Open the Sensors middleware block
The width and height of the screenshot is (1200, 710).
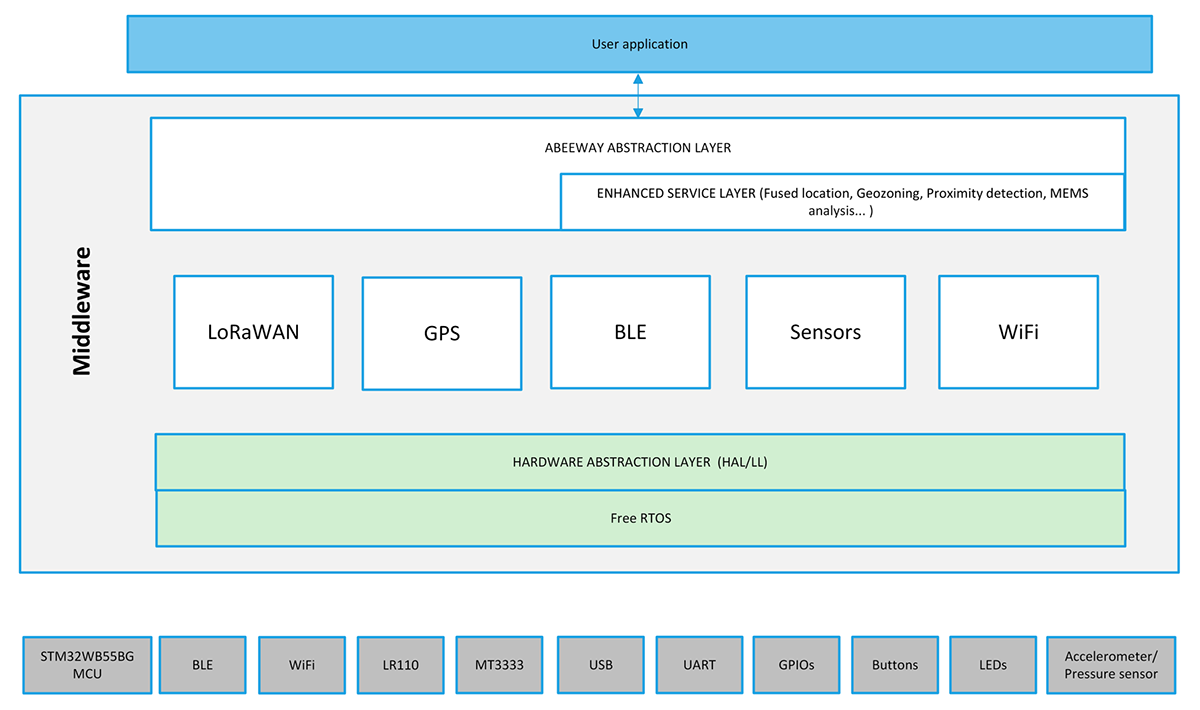[825, 331]
